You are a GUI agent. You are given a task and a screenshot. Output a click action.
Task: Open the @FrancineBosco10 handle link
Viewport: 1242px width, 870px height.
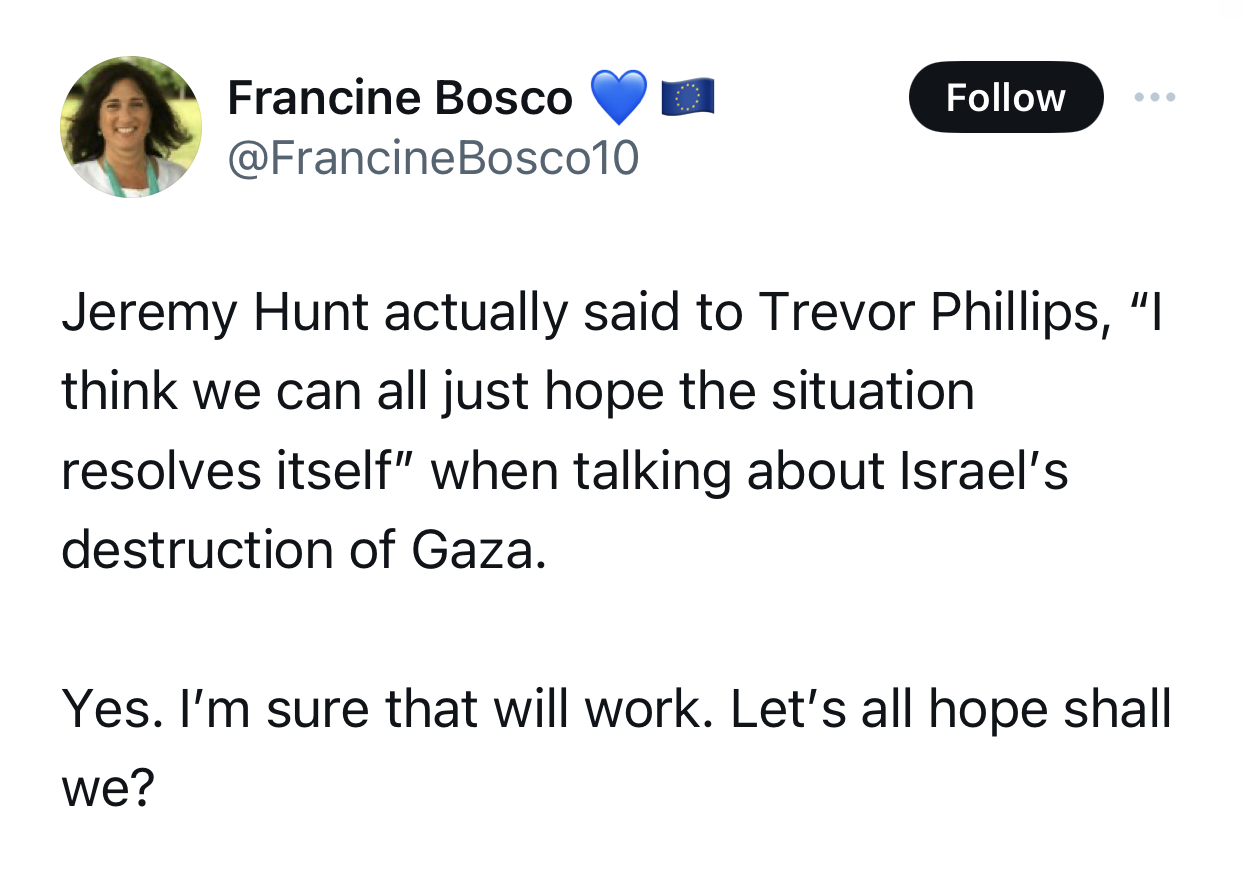(x=433, y=158)
